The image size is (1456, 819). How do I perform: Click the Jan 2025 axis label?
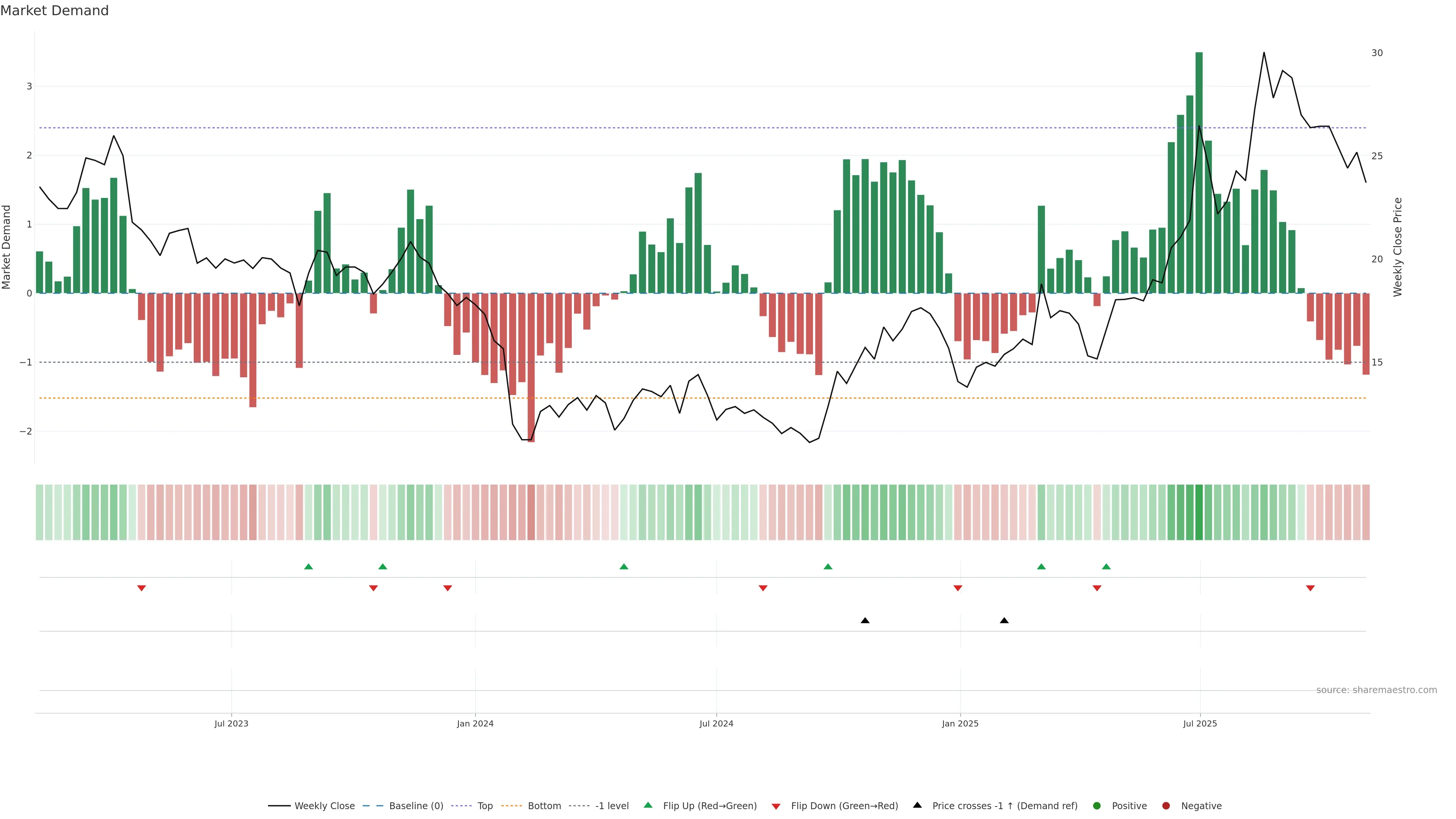coord(960,723)
